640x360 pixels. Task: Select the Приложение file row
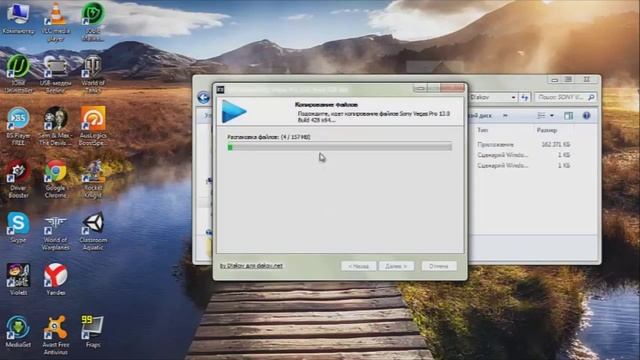click(524, 144)
